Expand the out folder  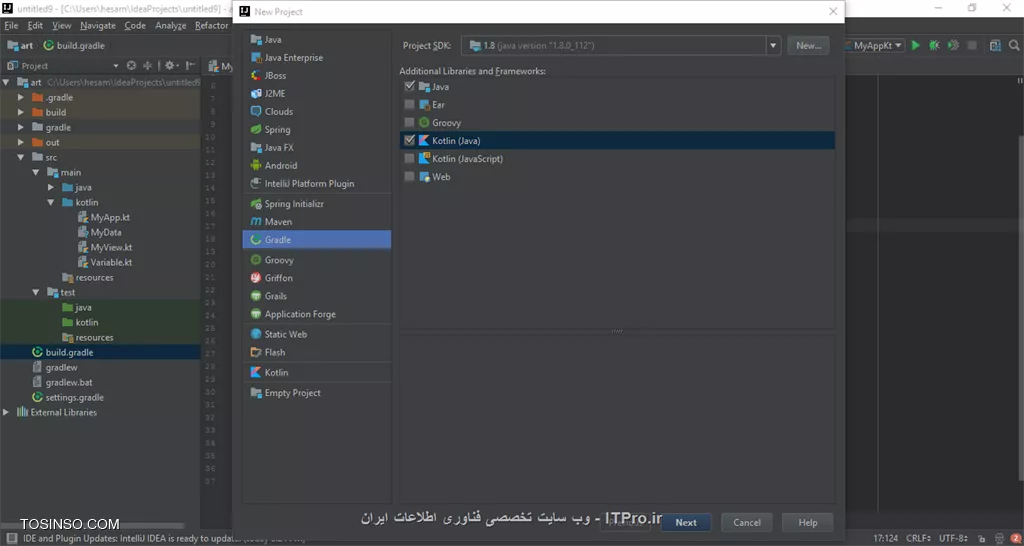pyautogui.click(x=21, y=142)
